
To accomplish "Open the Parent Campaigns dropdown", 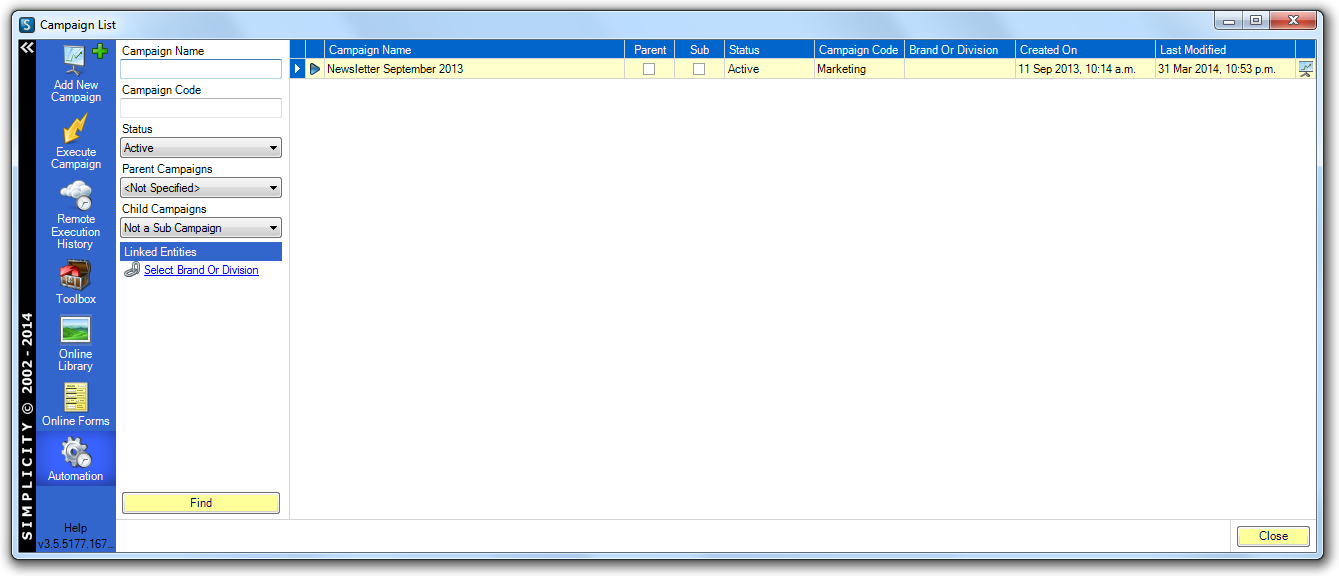I will [201, 188].
